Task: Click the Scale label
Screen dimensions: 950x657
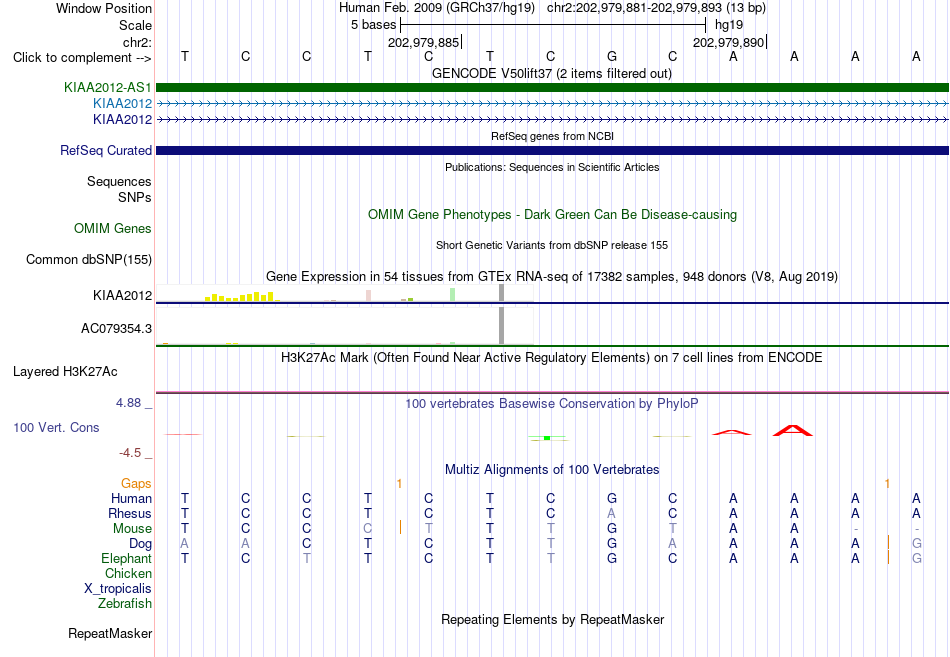Action: 135,25
